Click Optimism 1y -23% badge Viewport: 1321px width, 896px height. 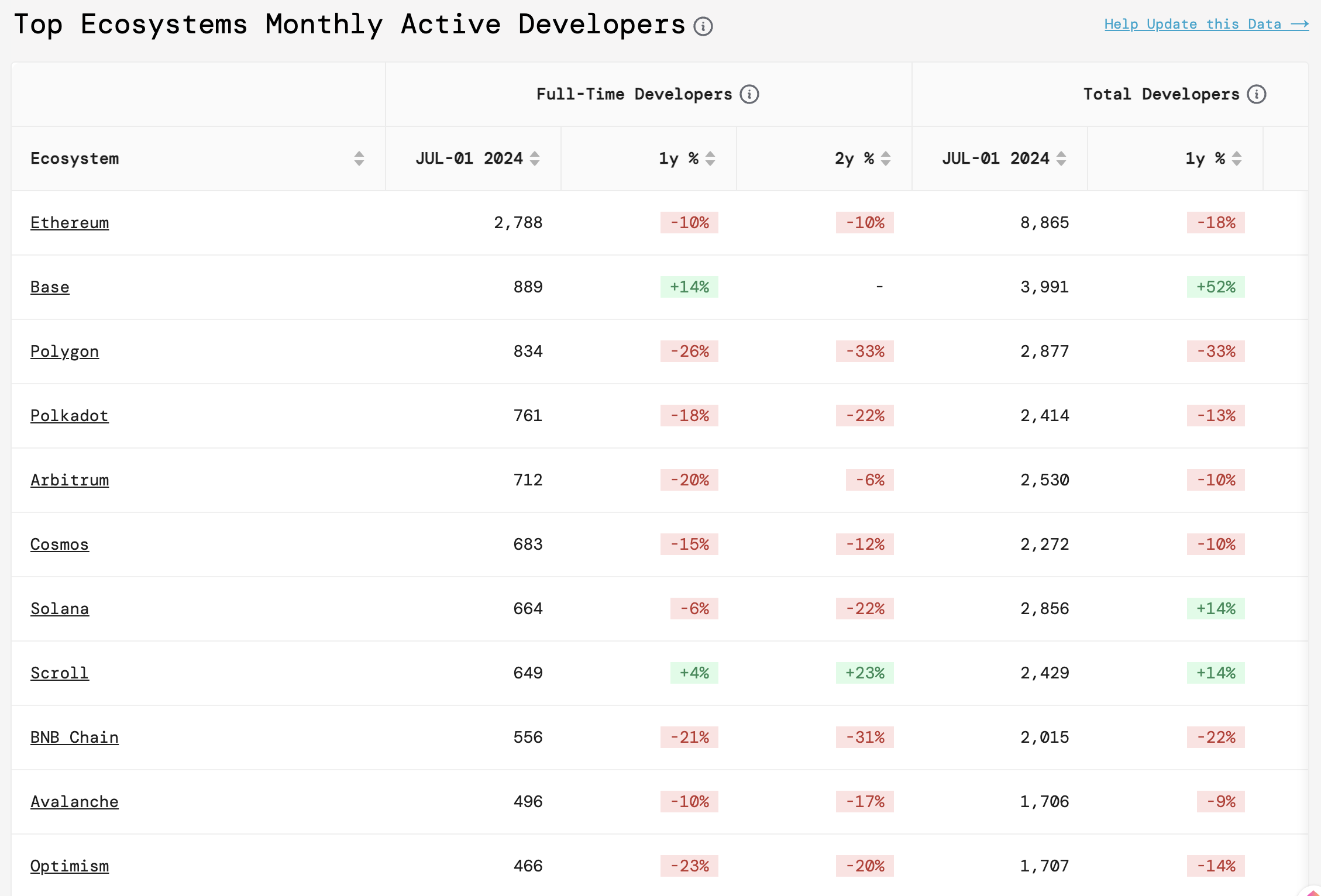(x=689, y=866)
